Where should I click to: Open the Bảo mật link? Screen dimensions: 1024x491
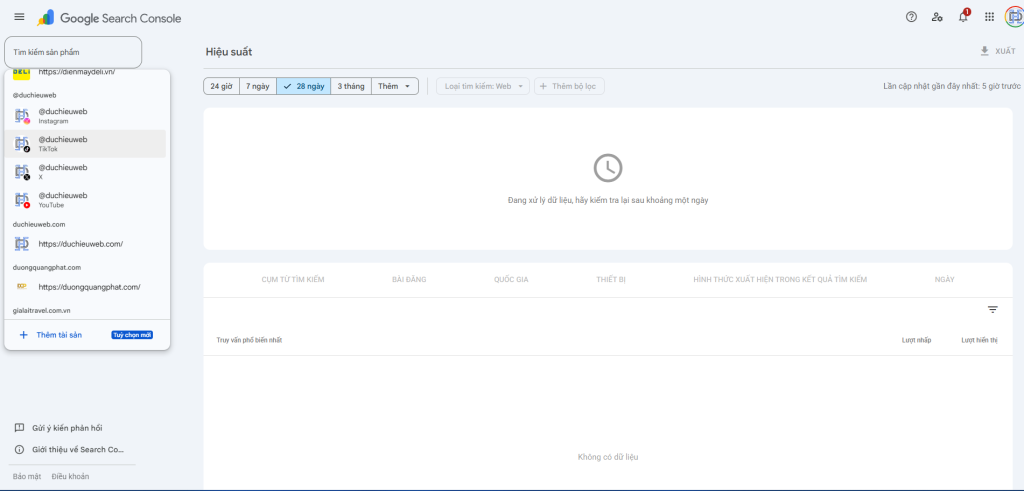pyautogui.click(x=27, y=477)
